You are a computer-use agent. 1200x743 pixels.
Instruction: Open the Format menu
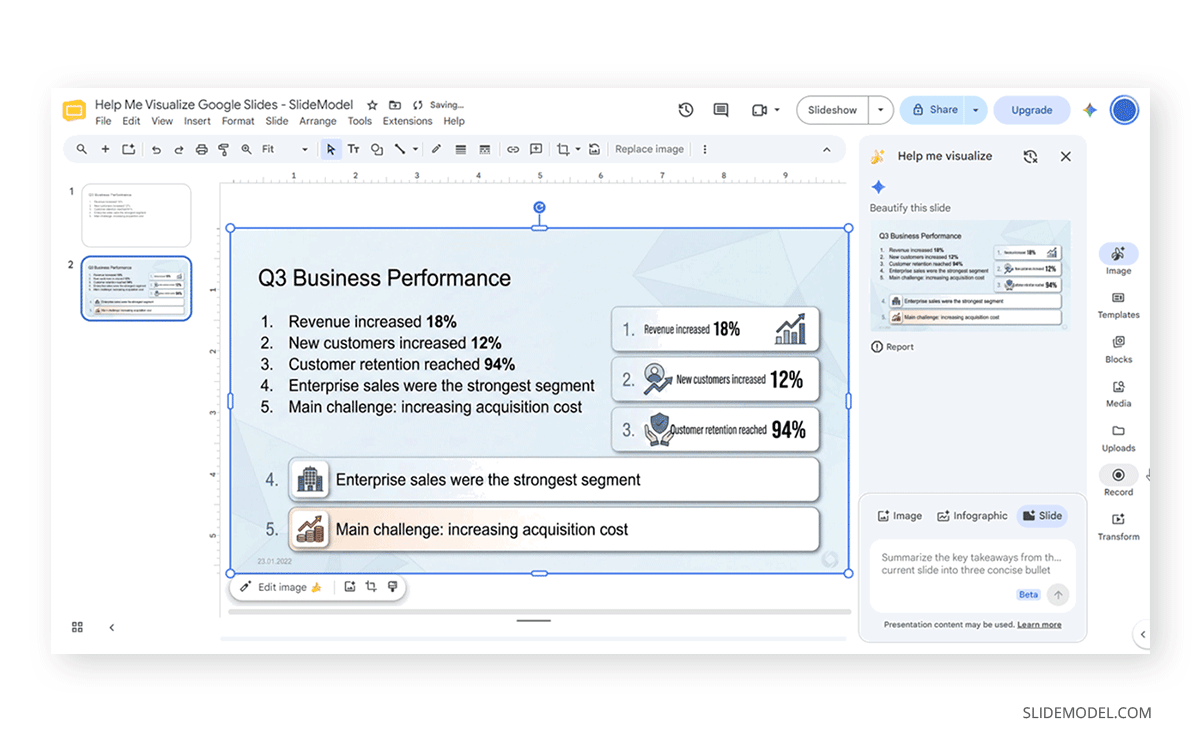[x=238, y=121]
